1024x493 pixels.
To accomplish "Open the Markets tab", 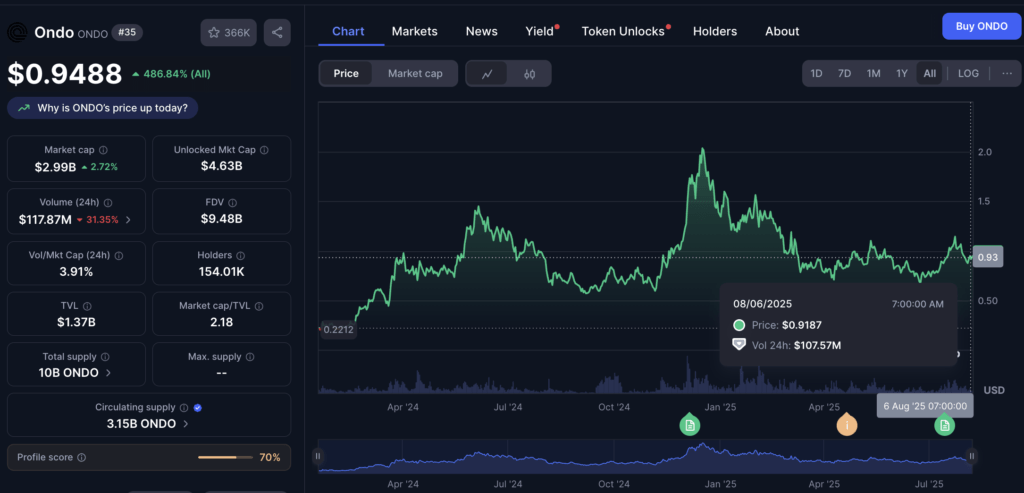I will pos(415,31).
